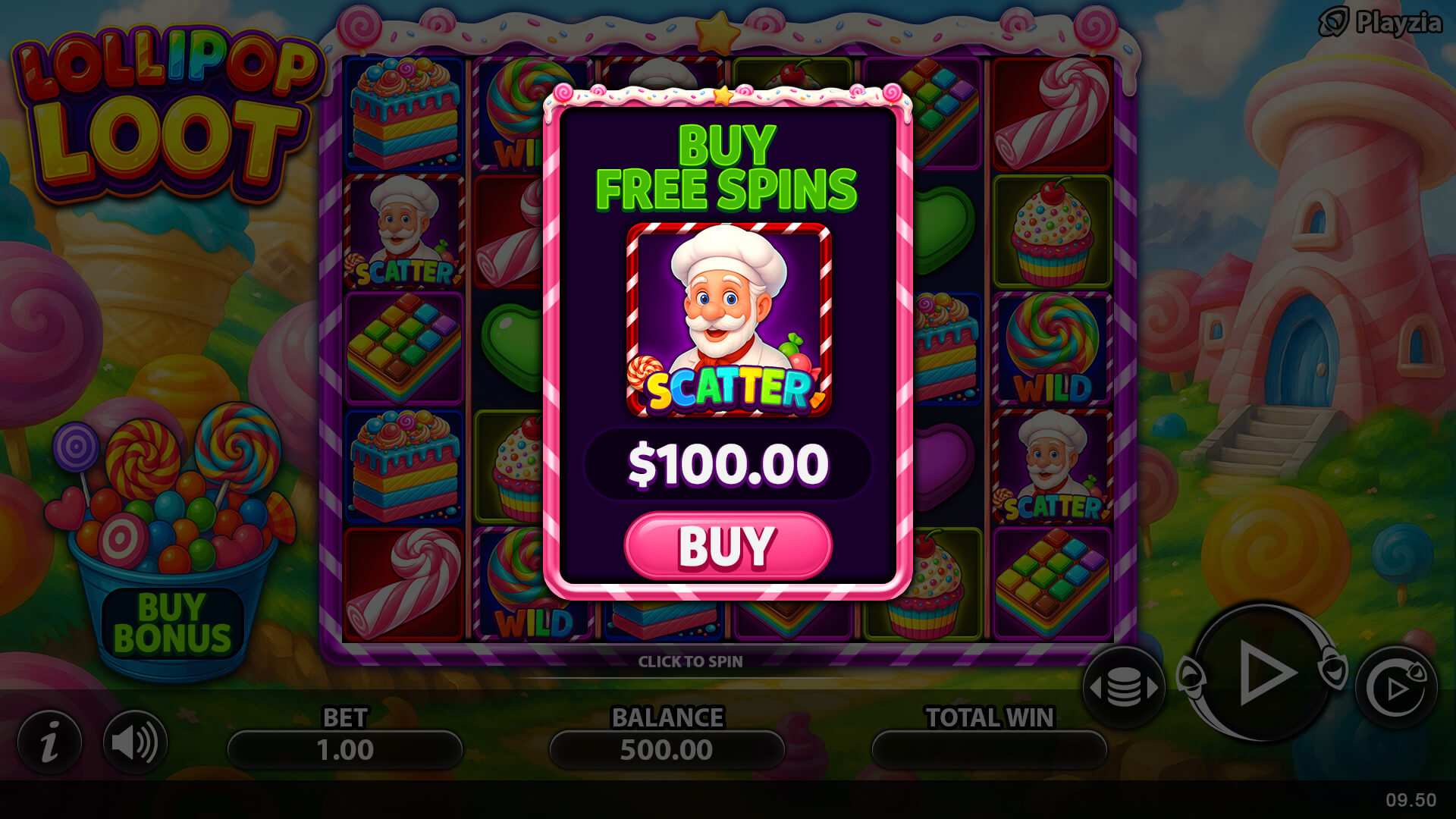Open the autoplay spin button

1396,687
